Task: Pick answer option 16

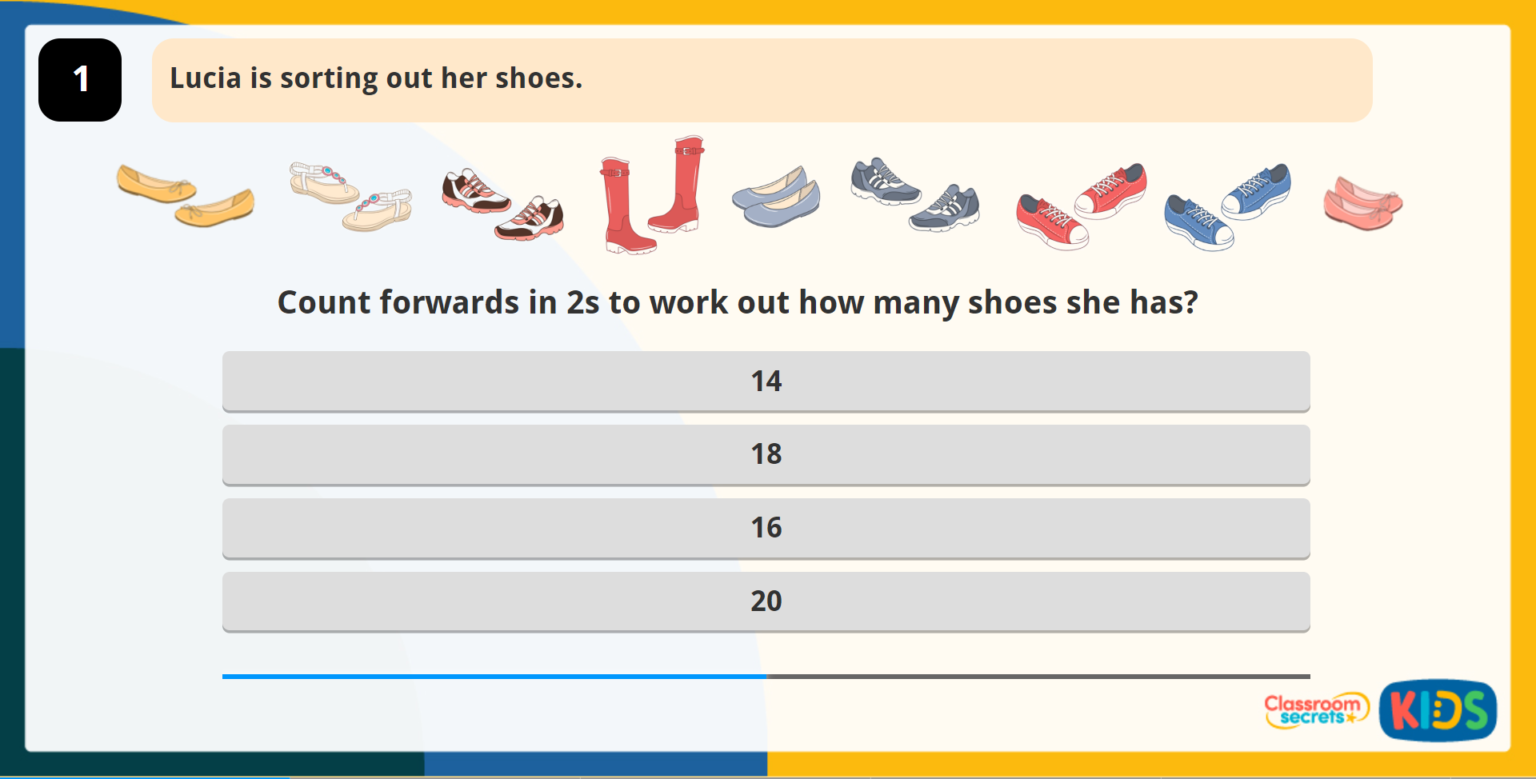Action: (766, 528)
